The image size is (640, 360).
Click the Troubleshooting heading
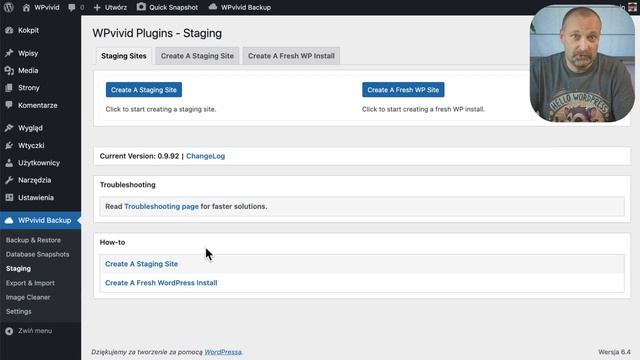[x=128, y=185]
